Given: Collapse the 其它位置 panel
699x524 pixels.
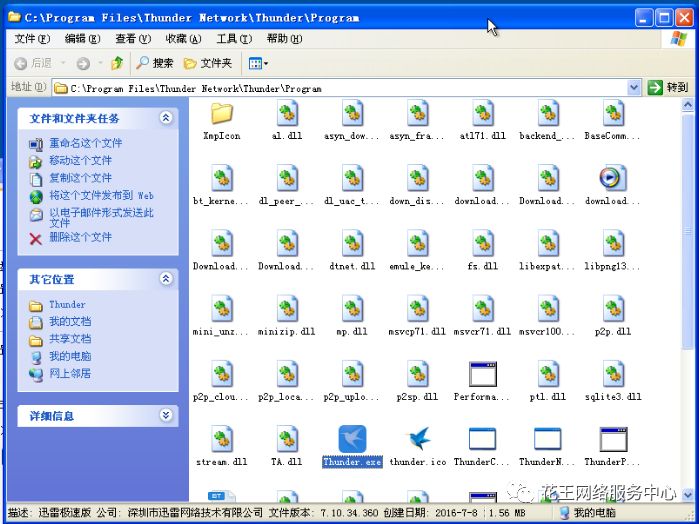Looking at the screenshot, I should [x=166, y=279].
